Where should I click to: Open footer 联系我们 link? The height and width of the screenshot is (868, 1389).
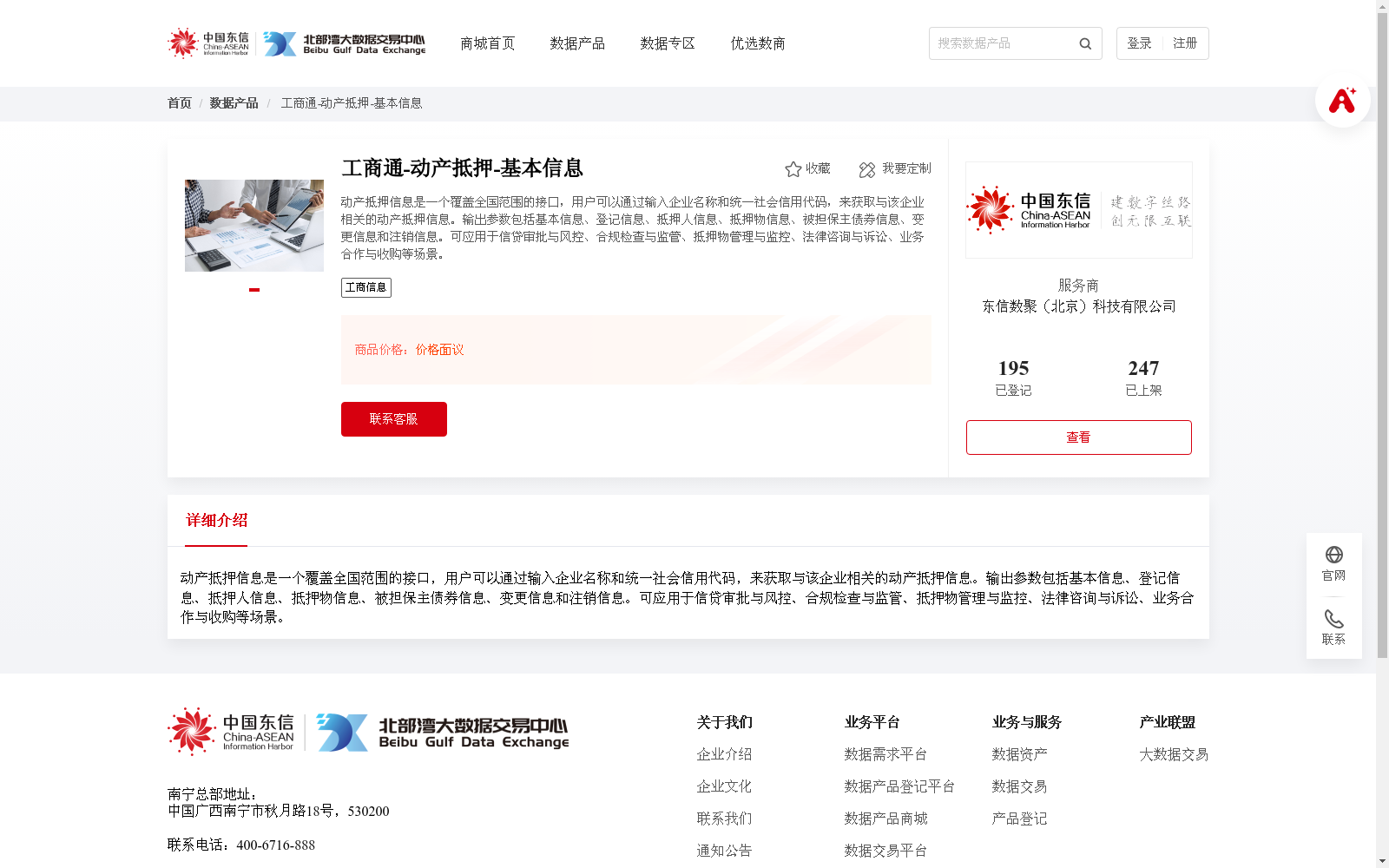click(x=724, y=819)
